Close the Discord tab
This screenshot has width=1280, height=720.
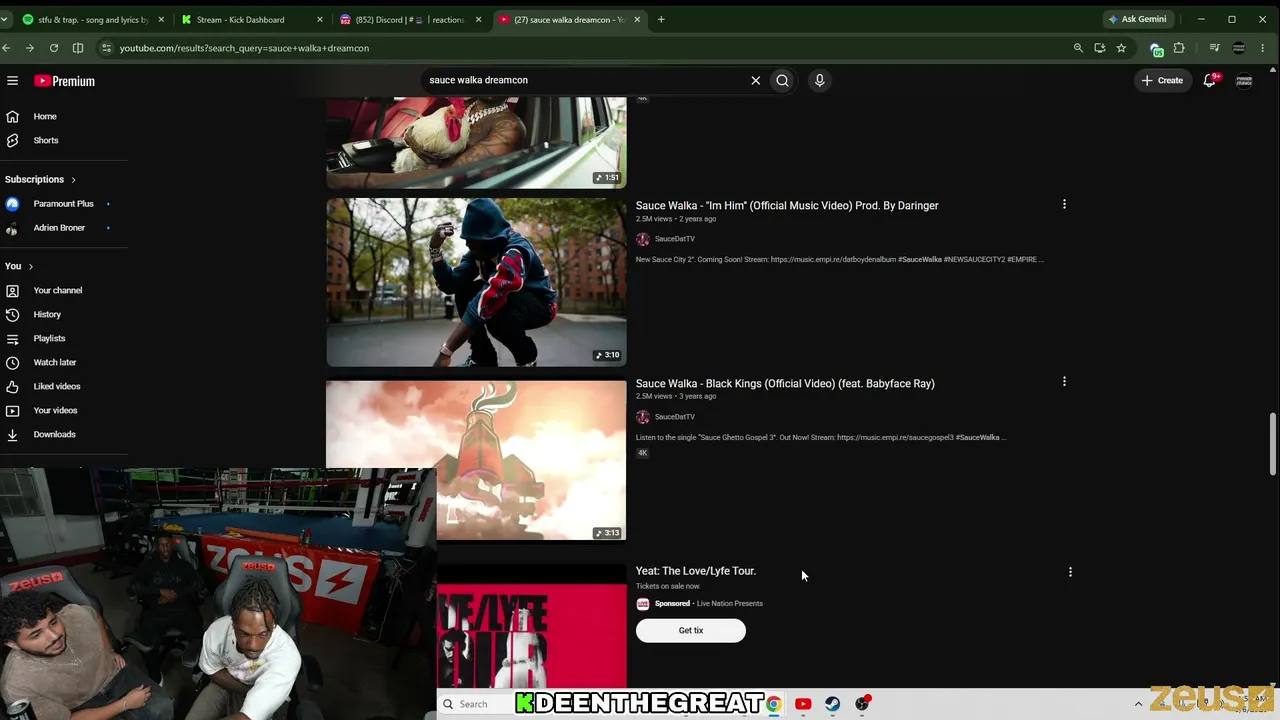478,20
